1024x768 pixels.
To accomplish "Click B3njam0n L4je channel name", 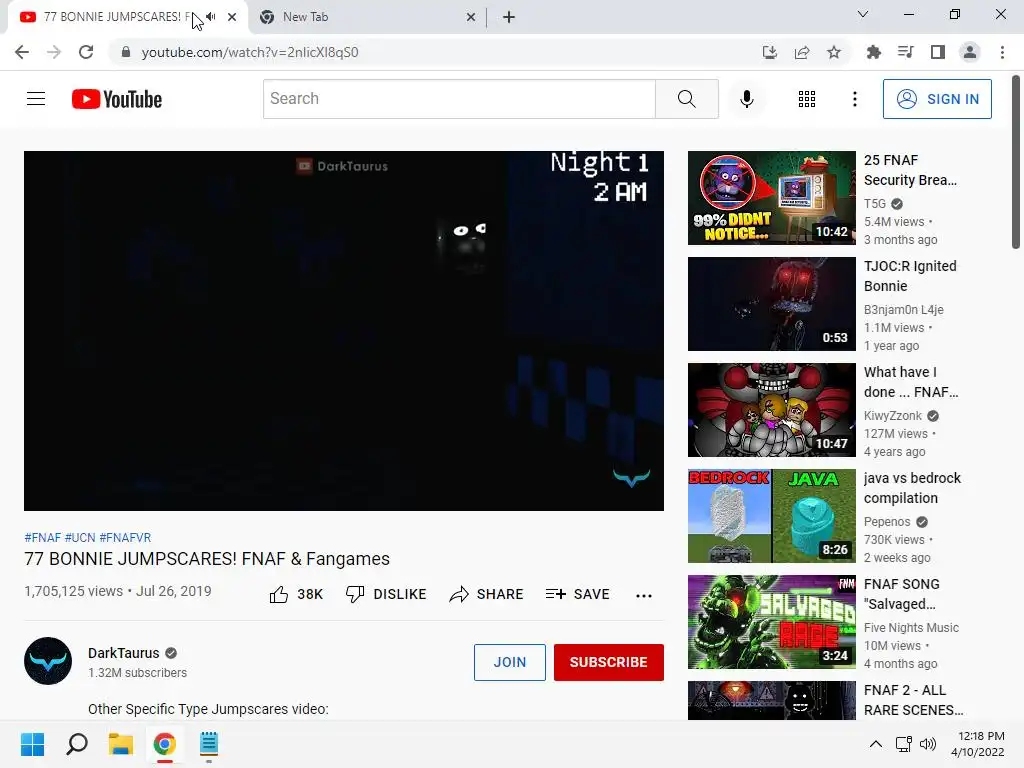I will 903,310.
